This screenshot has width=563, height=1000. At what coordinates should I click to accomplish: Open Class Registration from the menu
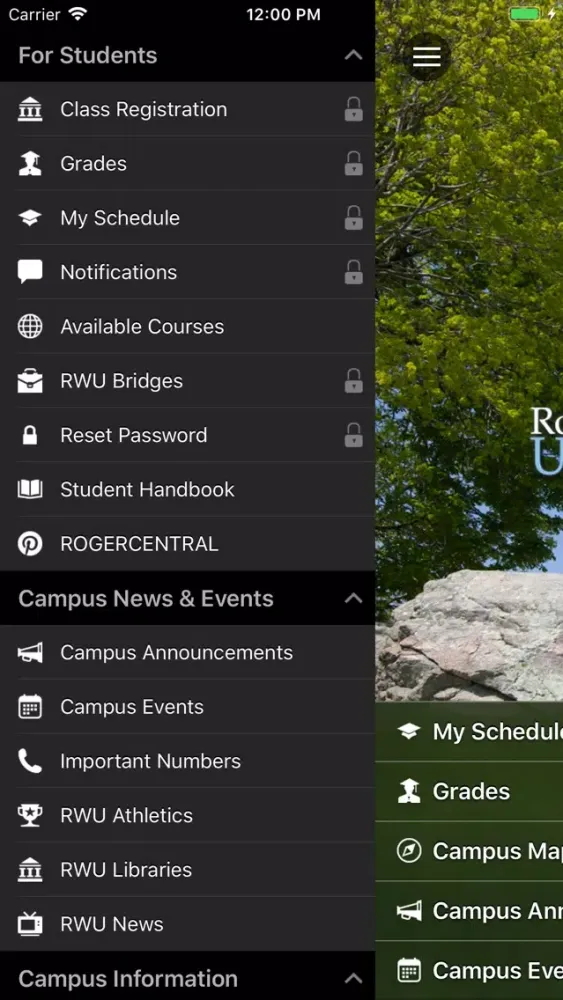coord(187,109)
